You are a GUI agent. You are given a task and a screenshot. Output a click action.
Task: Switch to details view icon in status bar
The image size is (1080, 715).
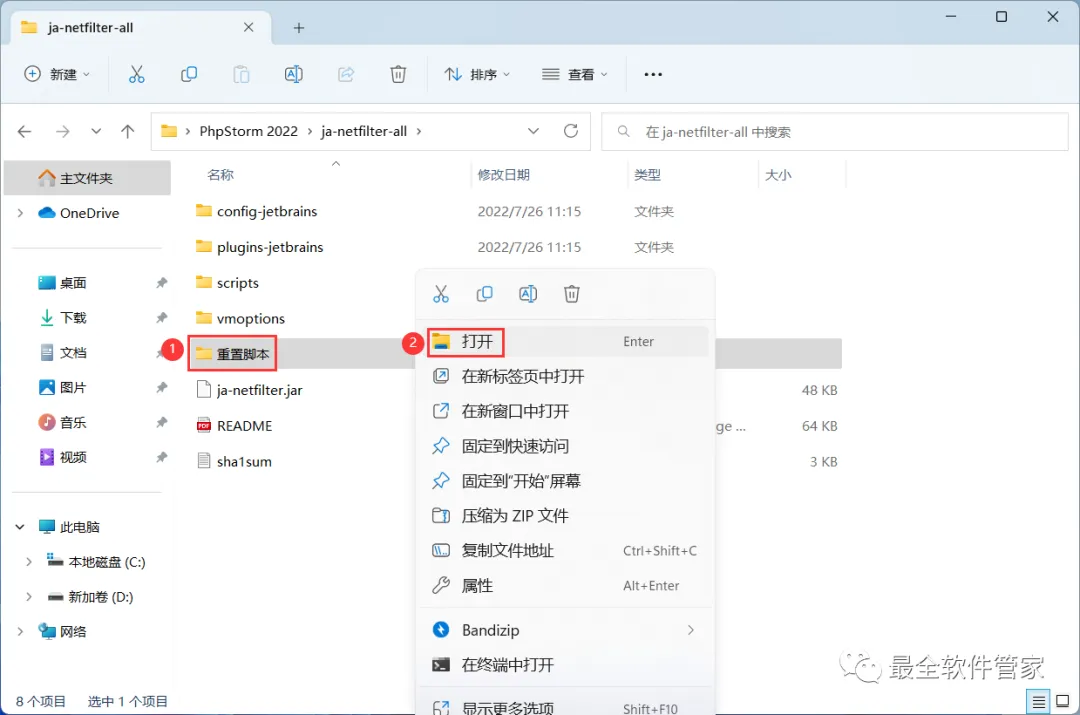click(1038, 702)
